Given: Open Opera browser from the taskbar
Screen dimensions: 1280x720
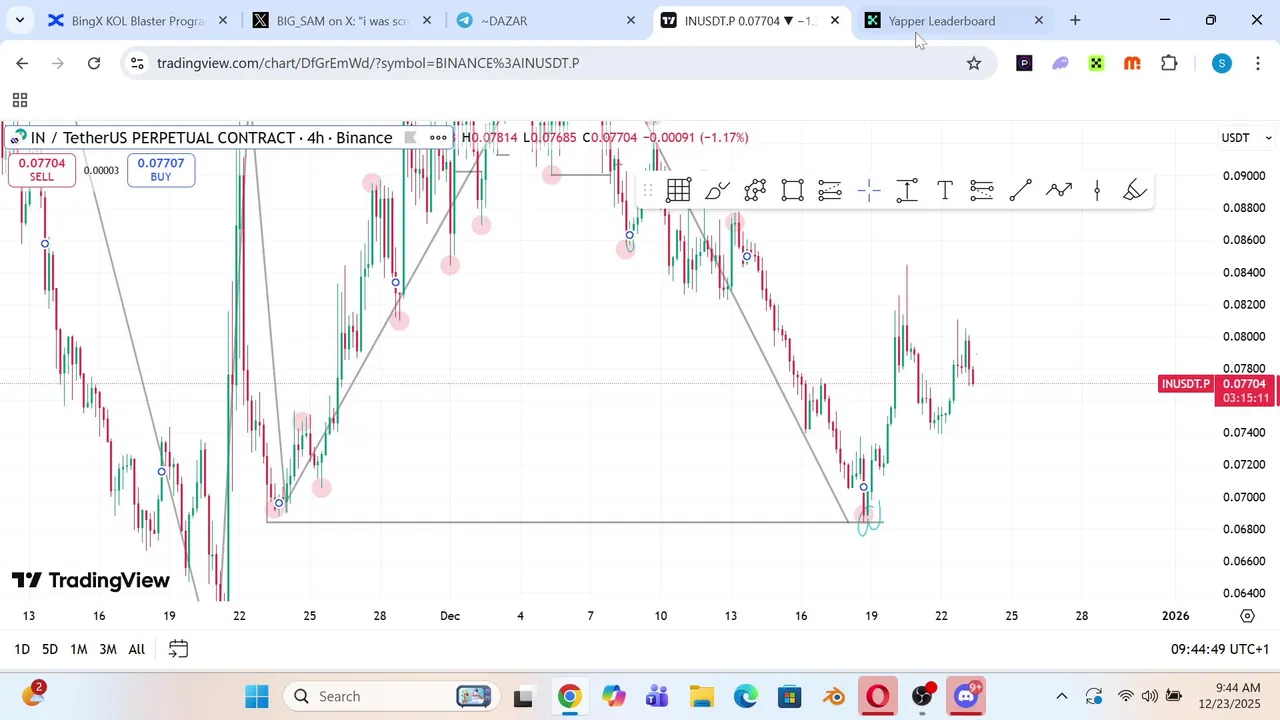Looking at the screenshot, I should pos(878,696).
